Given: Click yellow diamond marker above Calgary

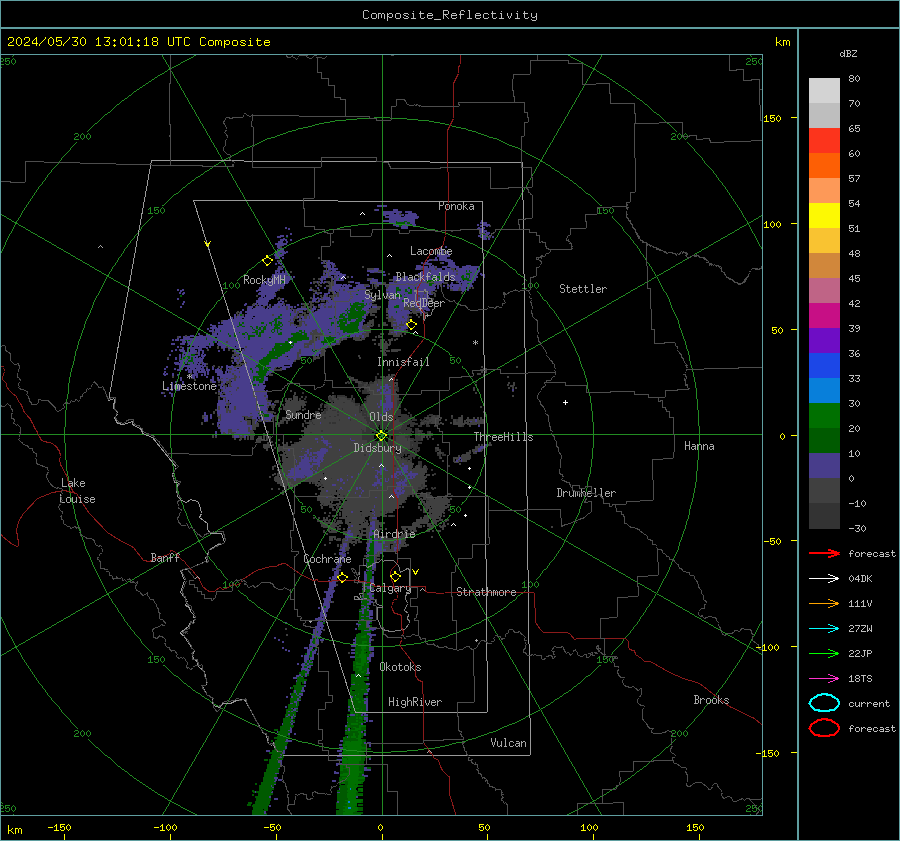Looking at the screenshot, I should pyautogui.click(x=395, y=576).
